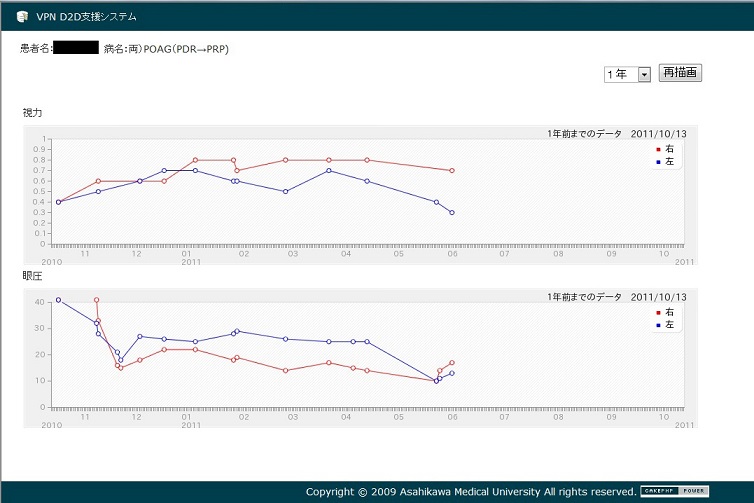Click the 患者名 label

pyautogui.click(x=36, y=48)
